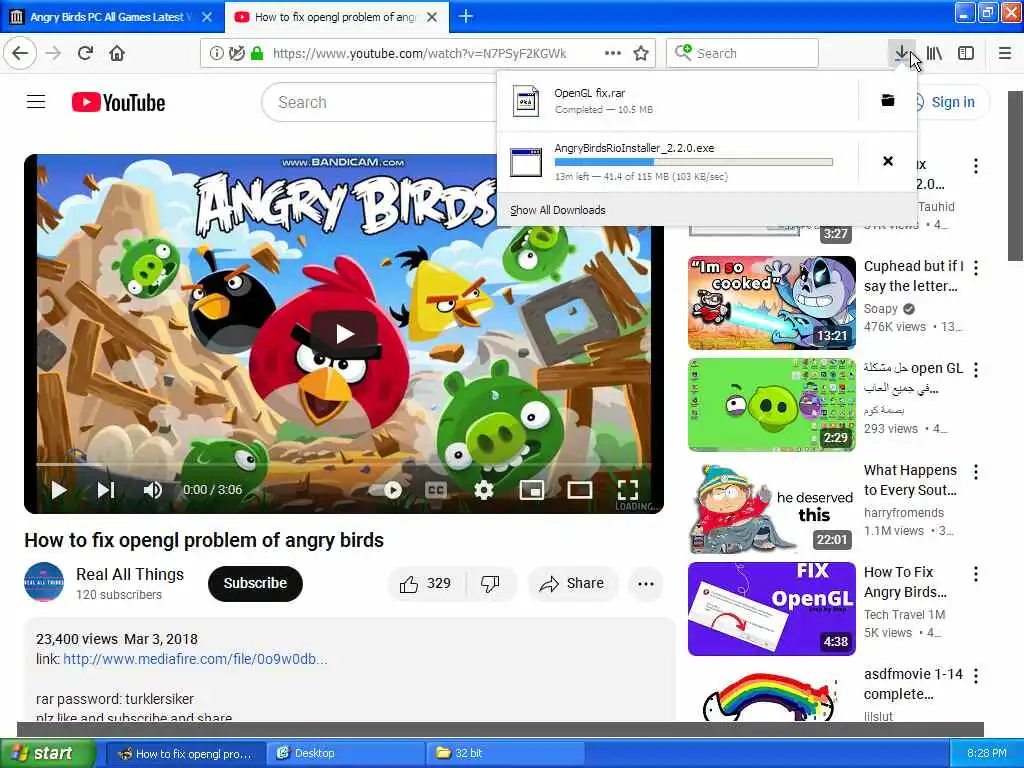The image size is (1024, 768).
Task: Open options for asdfmovie 1-14 video
Action: point(976,676)
